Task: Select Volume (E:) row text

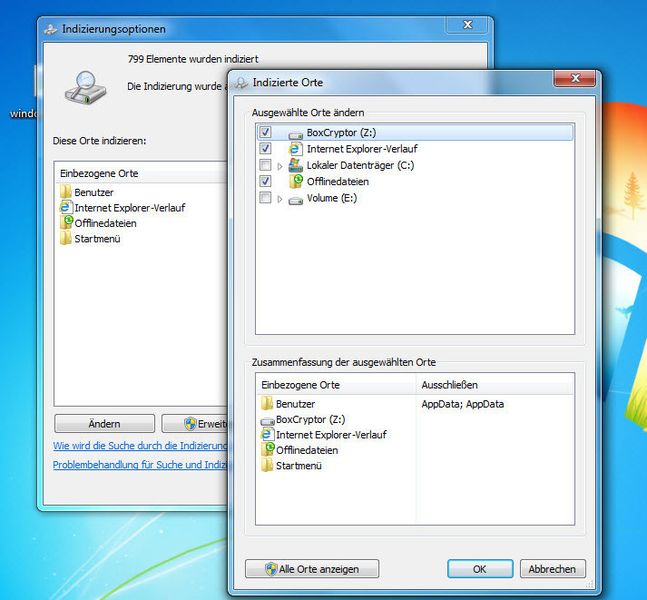Action: pos(332,198)
